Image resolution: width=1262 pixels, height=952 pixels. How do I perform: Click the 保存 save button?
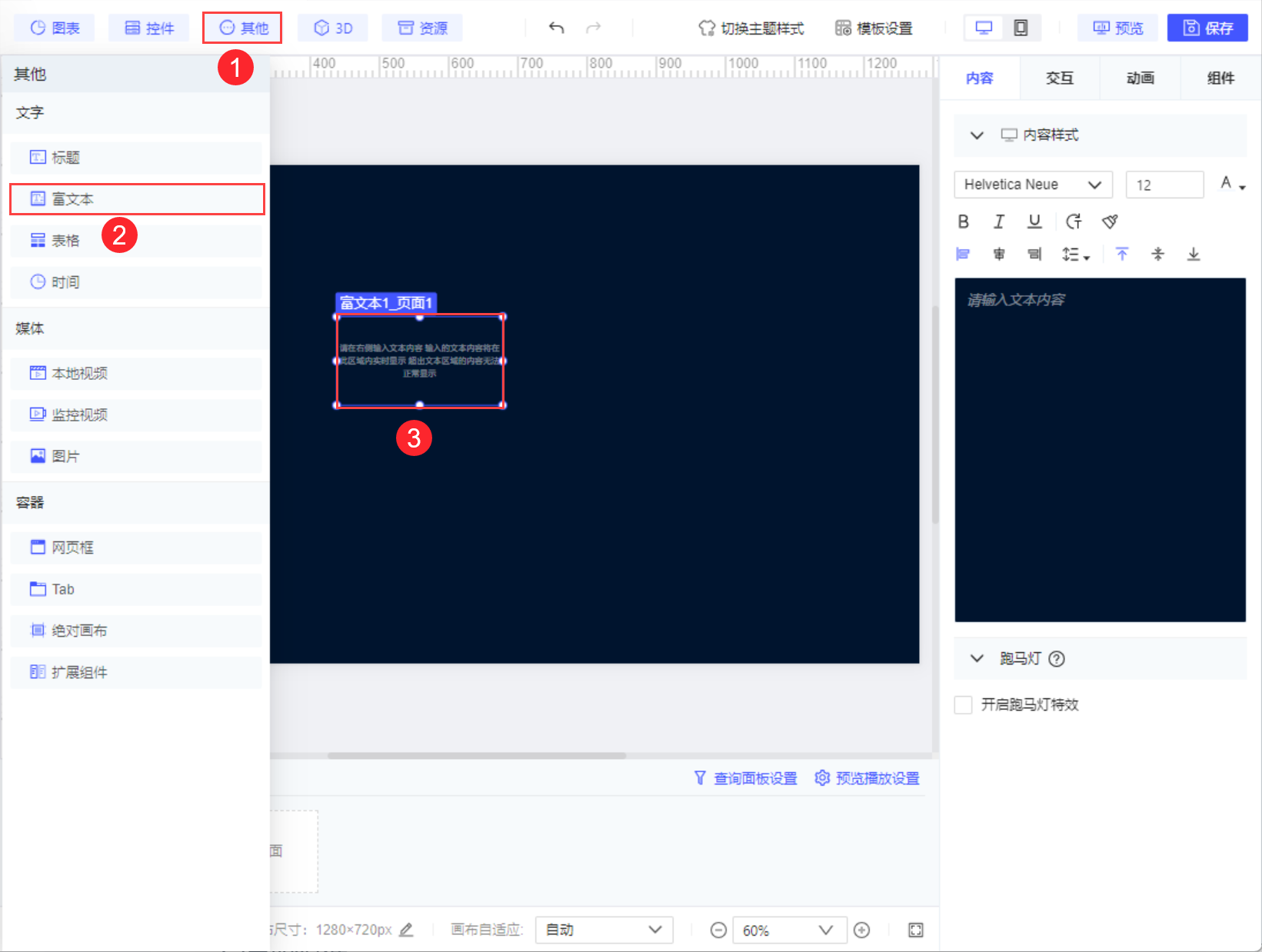[1207, 28]
